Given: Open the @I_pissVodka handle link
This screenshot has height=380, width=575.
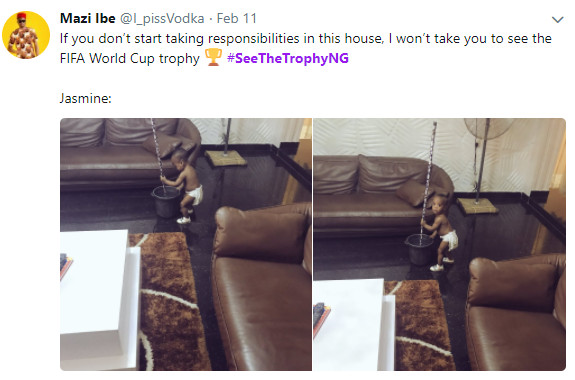Looking at the screenshot, I should pos(162,19).
